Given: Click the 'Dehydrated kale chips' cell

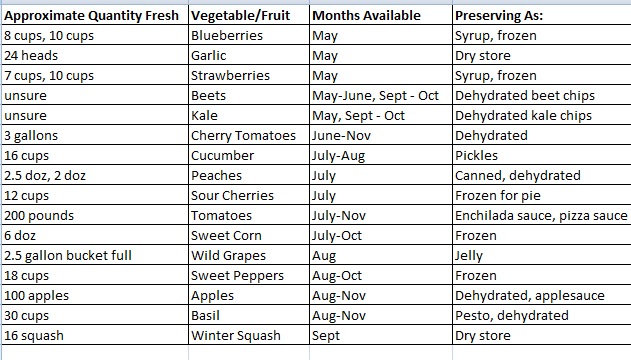Looking at the screenshot, I should click(x=542, y=115).
